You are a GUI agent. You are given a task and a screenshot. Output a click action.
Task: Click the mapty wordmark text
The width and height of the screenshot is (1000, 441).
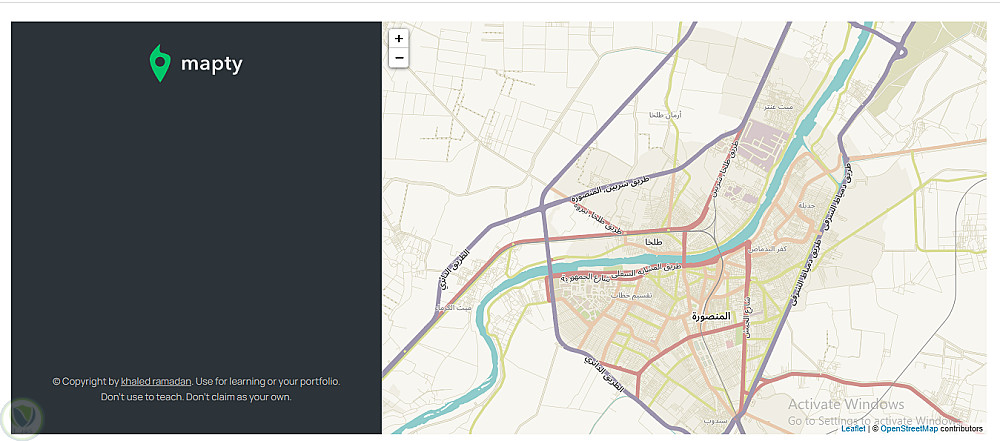click(x=212, y=64)
